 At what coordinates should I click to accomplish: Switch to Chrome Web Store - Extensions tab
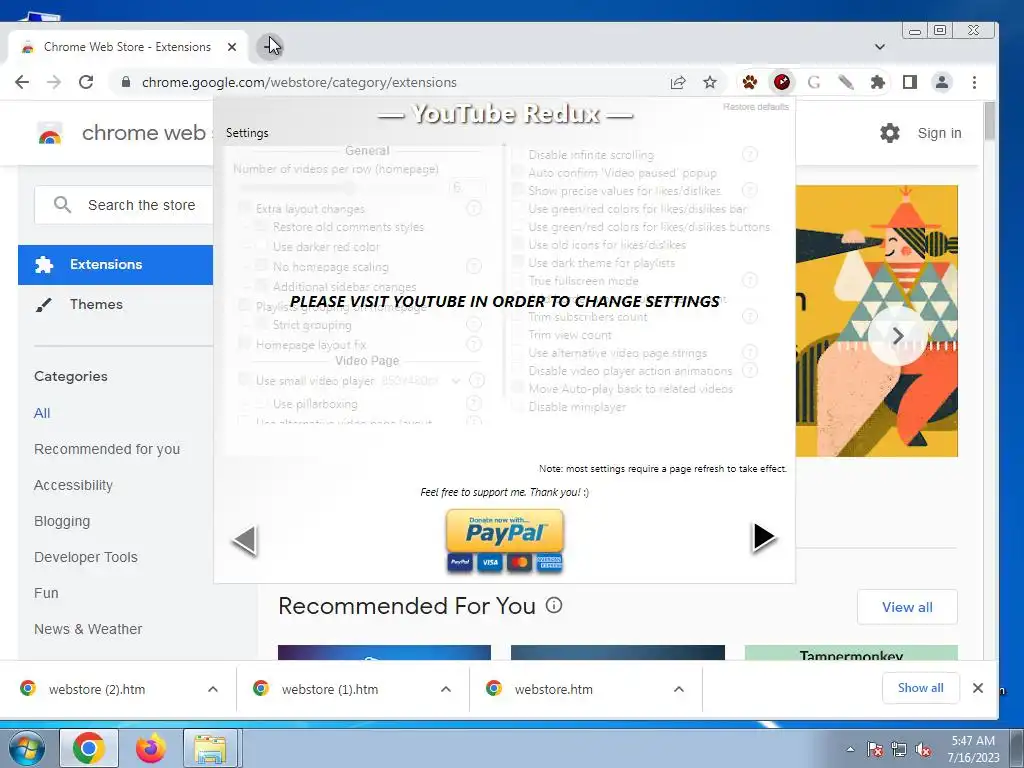(x=127, y=47)
